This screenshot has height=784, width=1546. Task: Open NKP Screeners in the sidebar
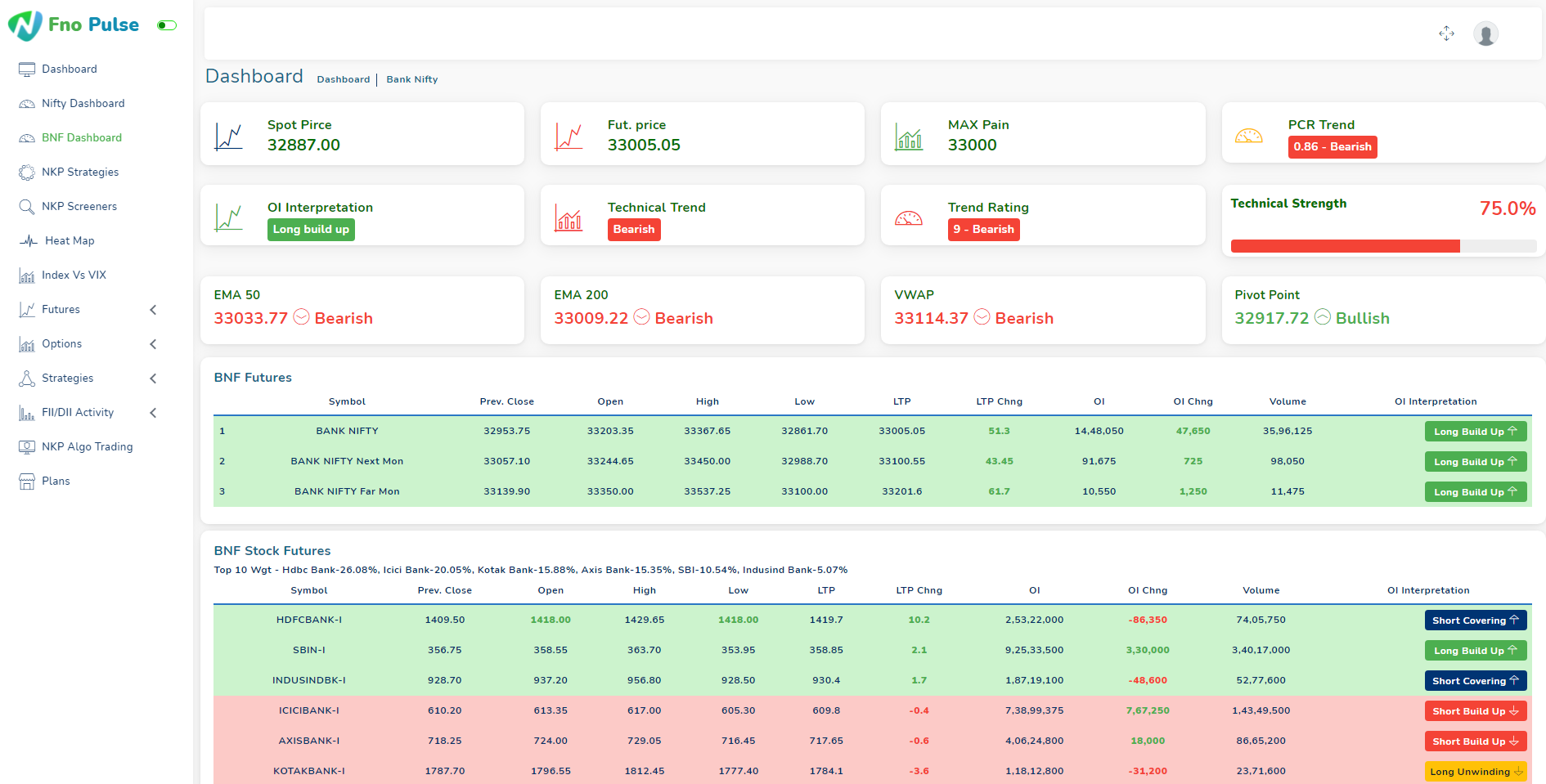79,207
